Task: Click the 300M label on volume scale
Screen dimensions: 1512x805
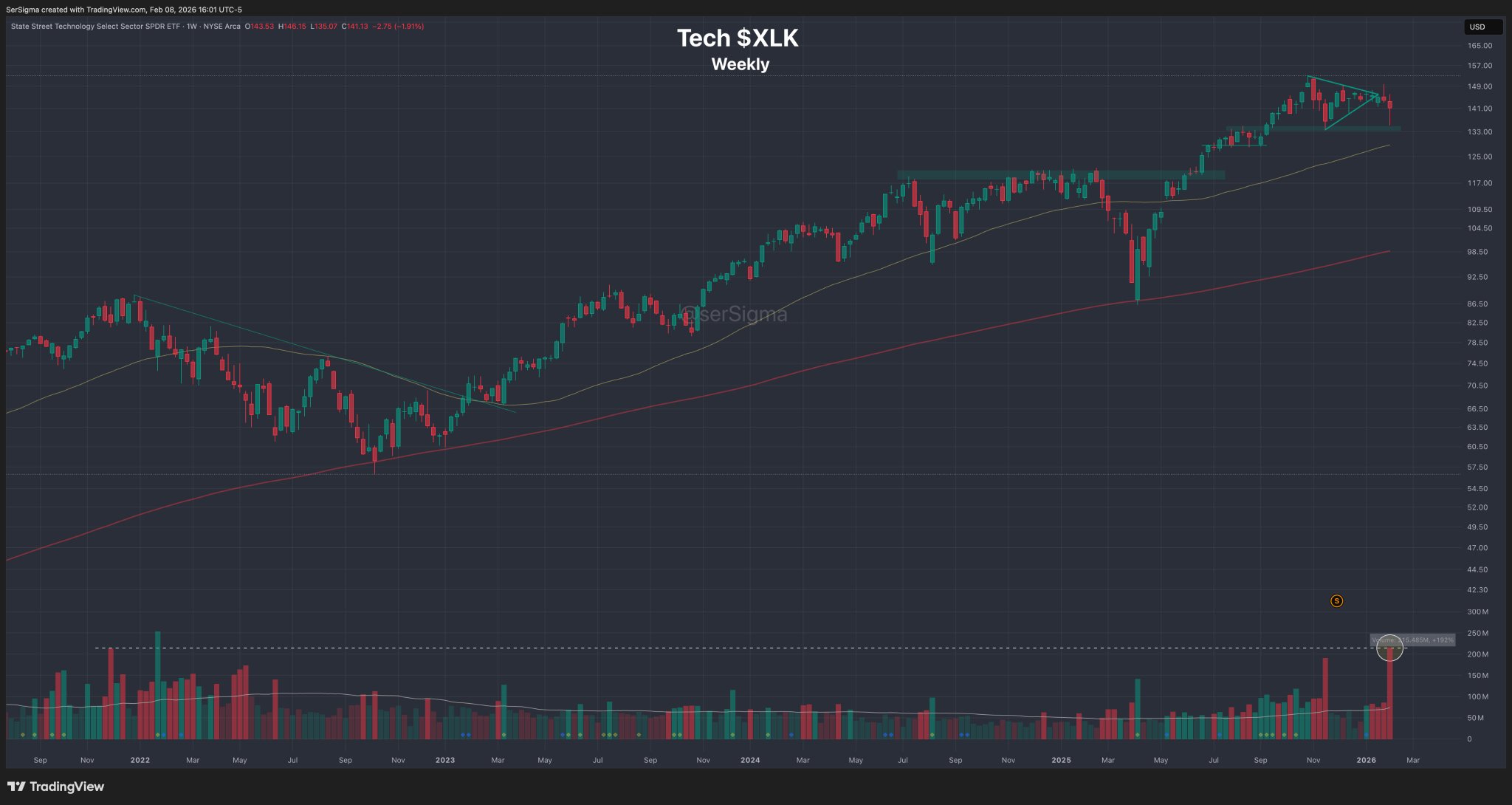Action: [1477, 612]
